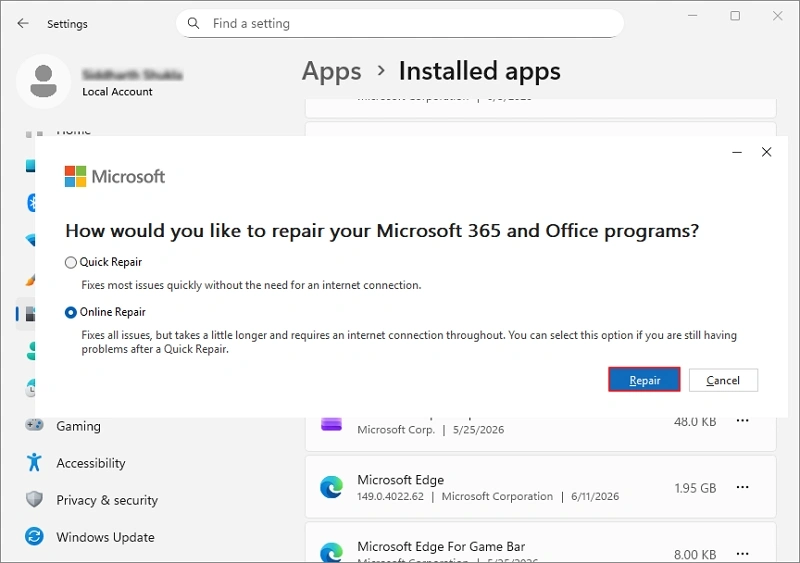Go back using the Settings back arrow

pyautogui.click(x=23, y=23)
